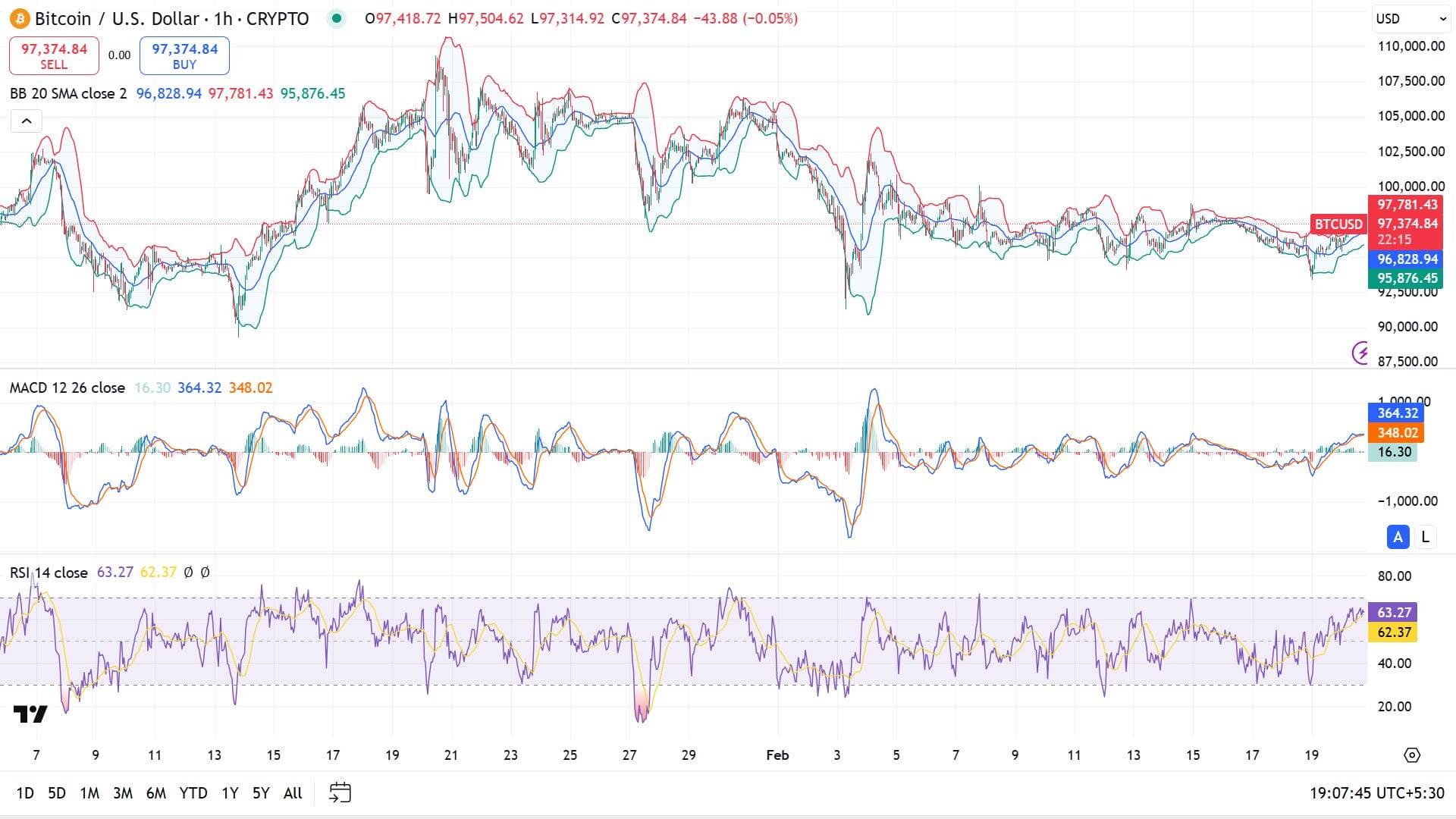Click the Bitcoin / U.S. Dollar symbol title
1456x819 pixels.
click(x=171, y=18)
